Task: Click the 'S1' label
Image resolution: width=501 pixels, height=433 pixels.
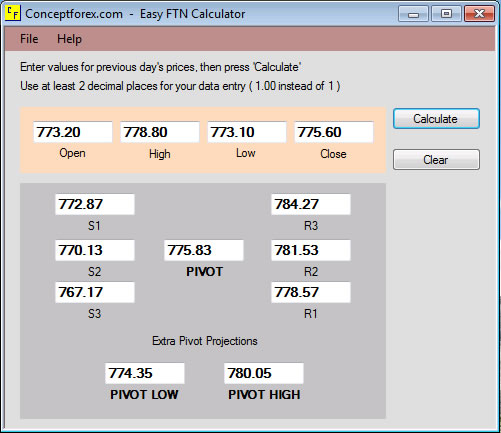Action: [94, 226]
